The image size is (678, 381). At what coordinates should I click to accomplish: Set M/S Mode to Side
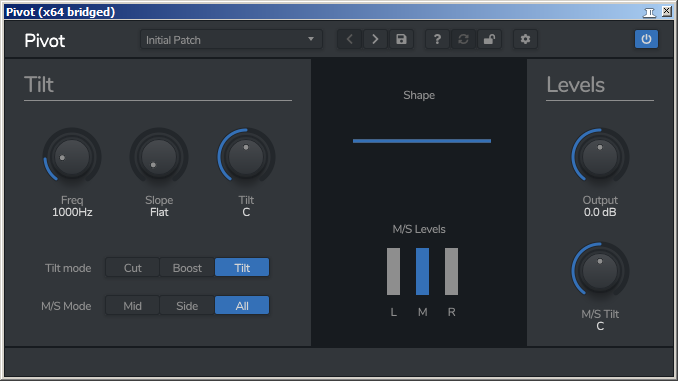187,306
